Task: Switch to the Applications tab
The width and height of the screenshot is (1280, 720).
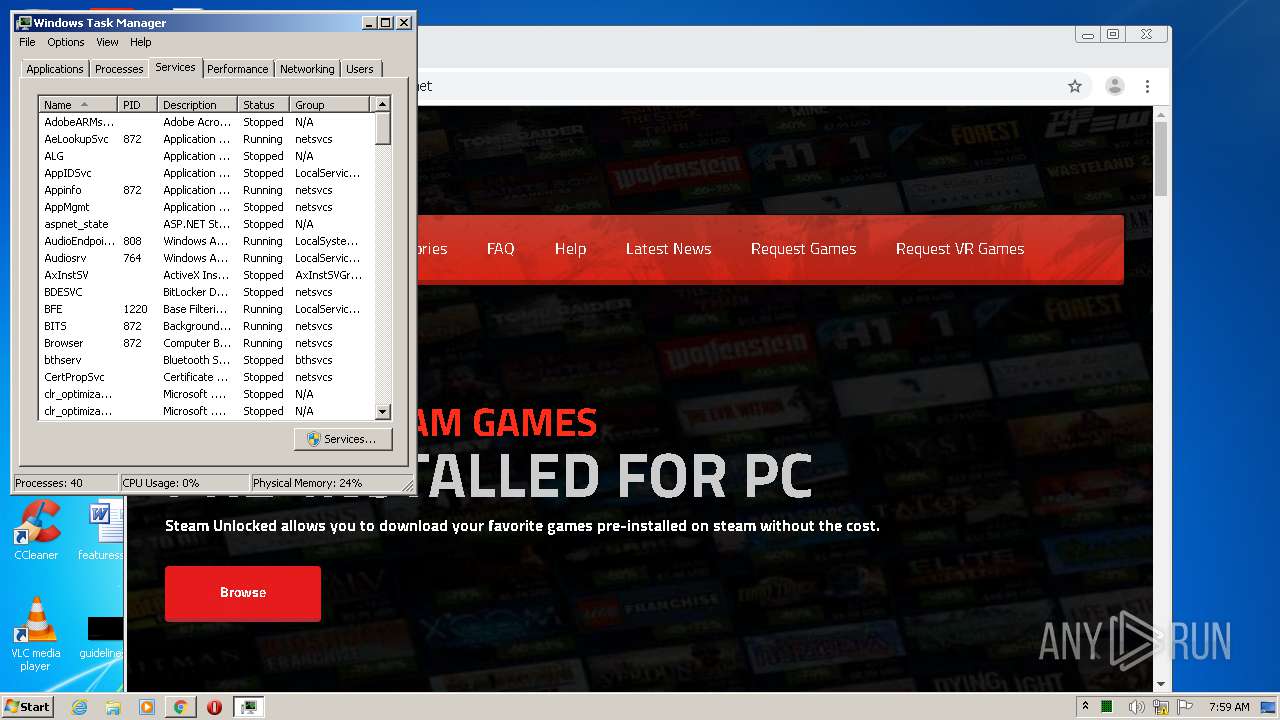Action: [55, 69]
